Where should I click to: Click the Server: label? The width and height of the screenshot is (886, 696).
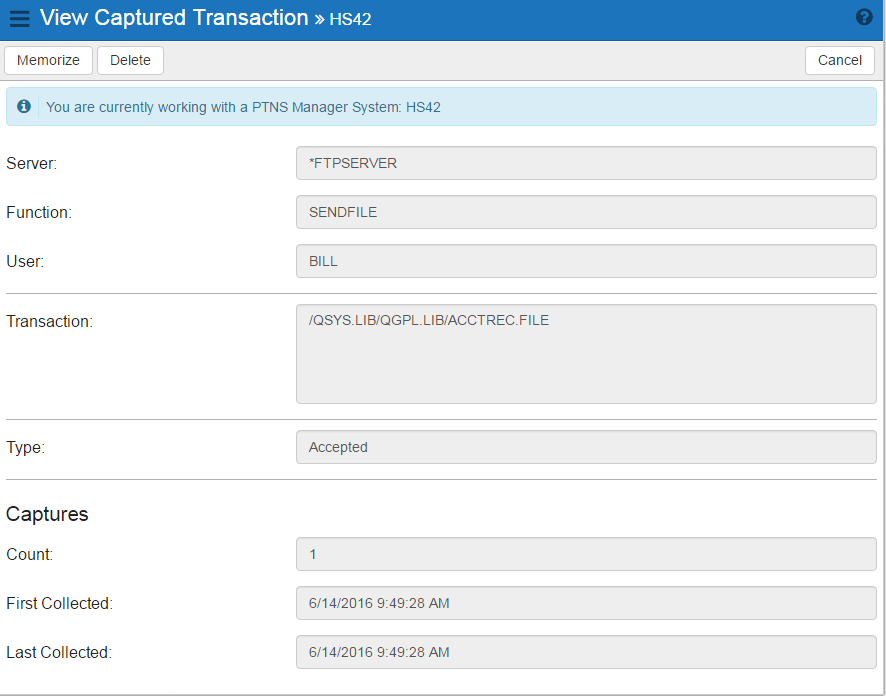(x=32, y=163)
